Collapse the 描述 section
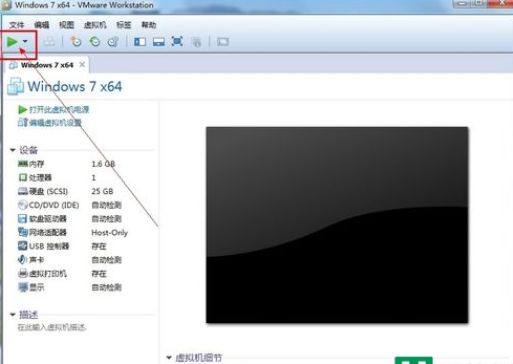The image size is (513, 364). [13, 314]
